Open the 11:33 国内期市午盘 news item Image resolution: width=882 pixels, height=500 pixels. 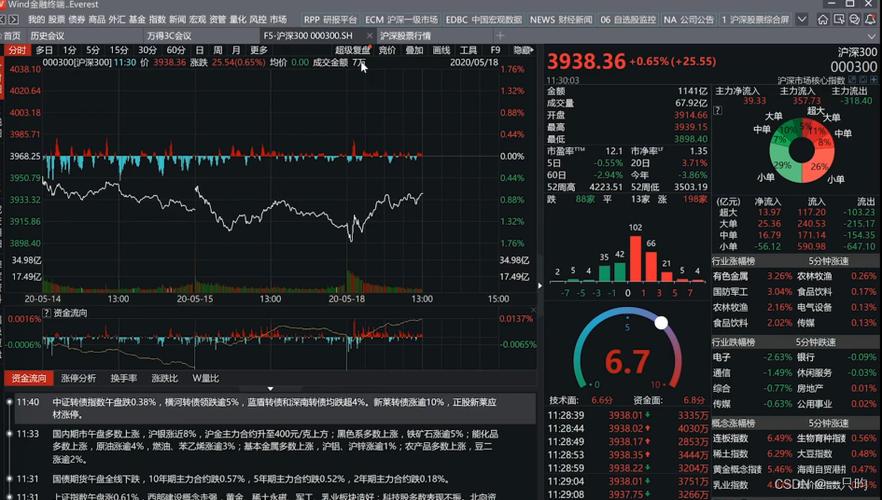click(x=274, y=447)
